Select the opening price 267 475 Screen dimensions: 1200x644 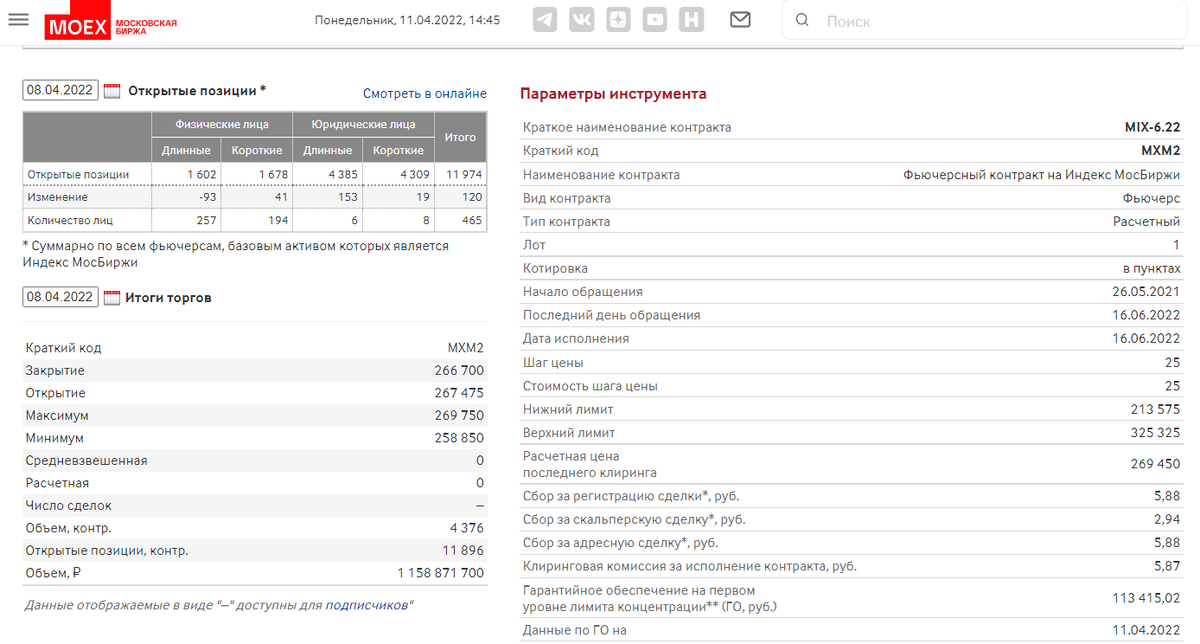click(460, 393)
